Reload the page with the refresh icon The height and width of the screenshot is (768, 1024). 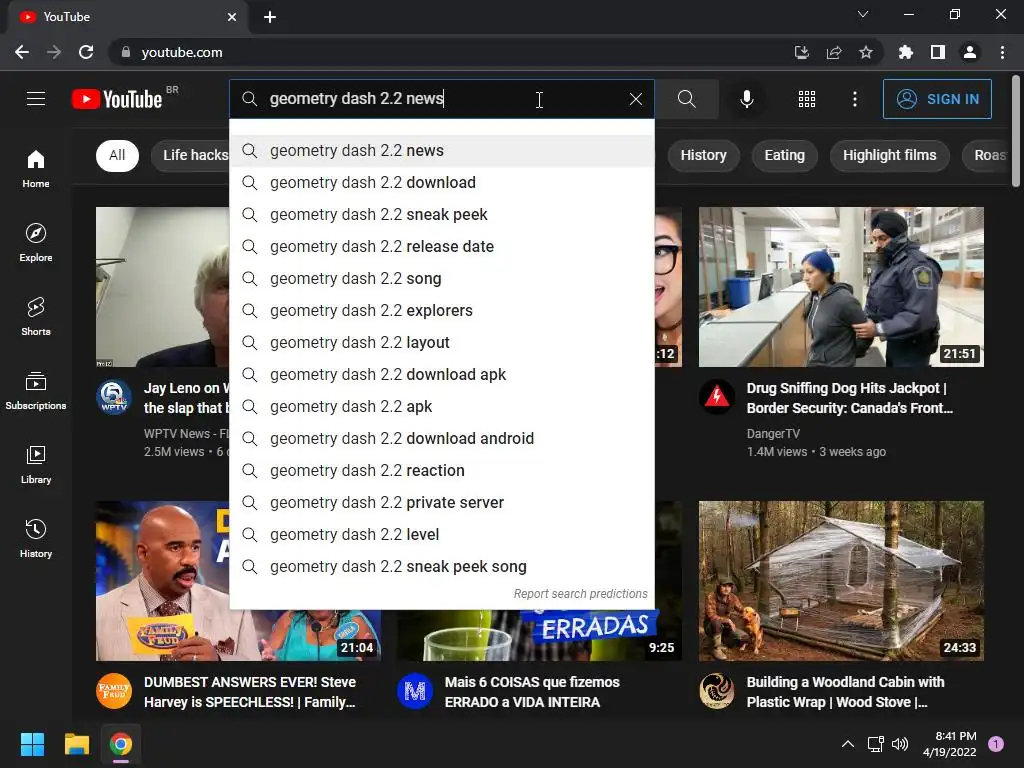[86, 52]
